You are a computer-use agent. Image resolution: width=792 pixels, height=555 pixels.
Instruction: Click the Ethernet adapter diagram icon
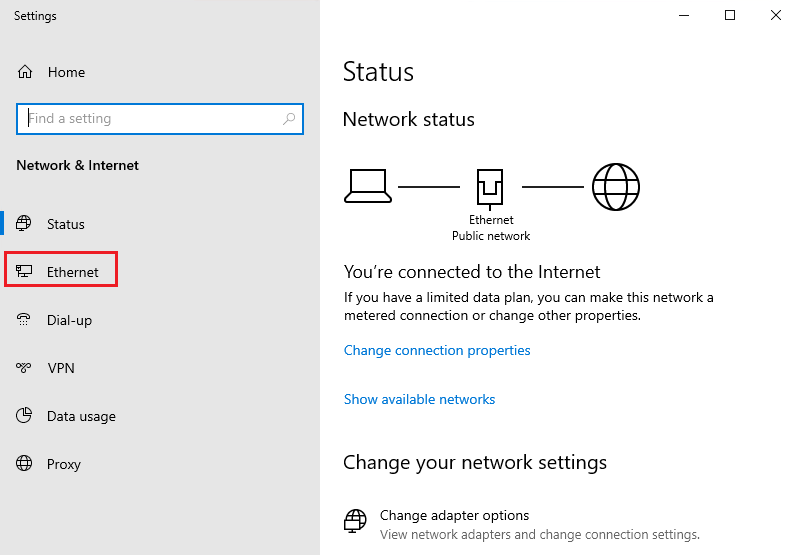coord(490,187)
